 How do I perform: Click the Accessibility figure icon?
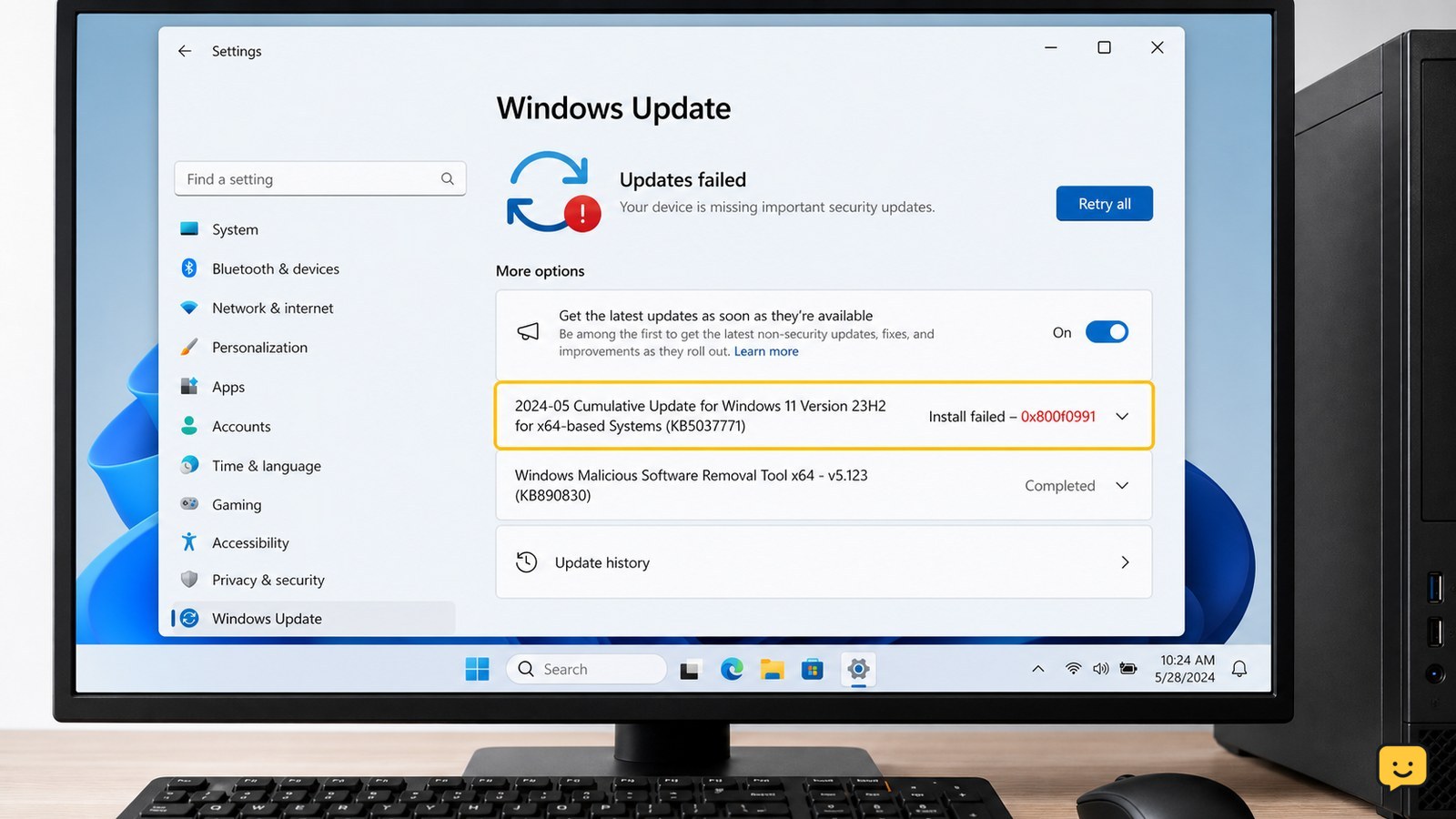(x=189, y=542)
